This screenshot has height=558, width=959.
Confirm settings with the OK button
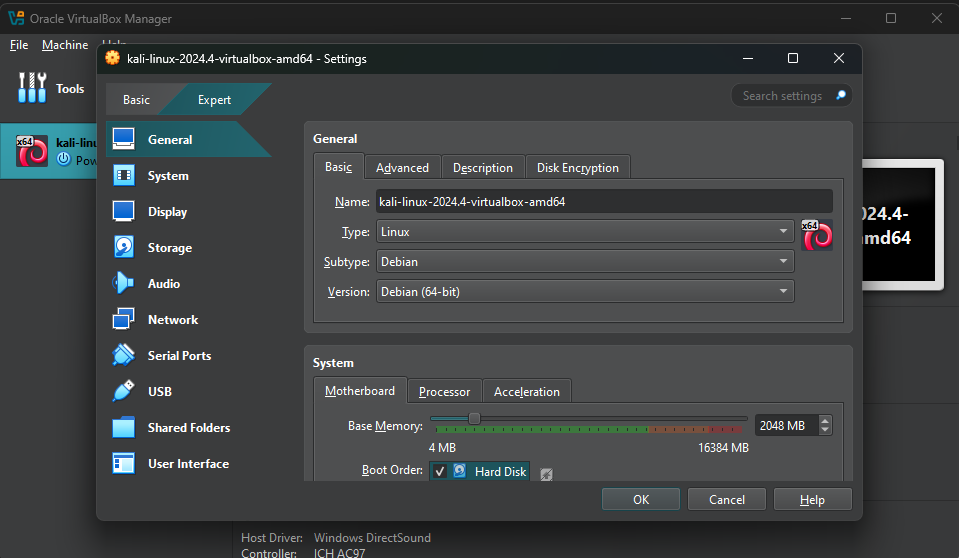pyautogui.click(x=640, y=499)
